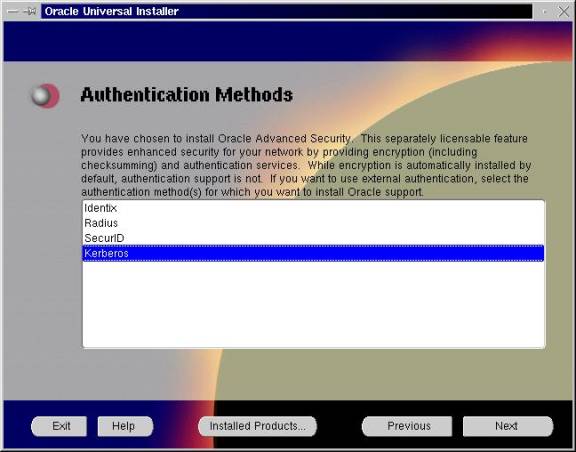Viewport: 576px width, 452px height.
Task: Open the window menu dash icon
Action: coord(12,11)
